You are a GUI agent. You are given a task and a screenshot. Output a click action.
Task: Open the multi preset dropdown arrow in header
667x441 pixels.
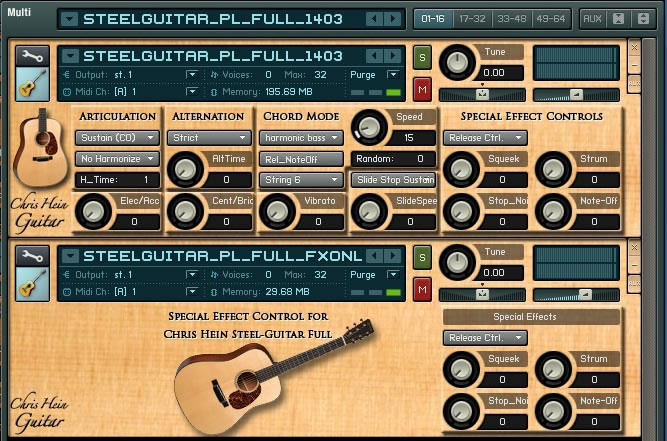[69, 19]
